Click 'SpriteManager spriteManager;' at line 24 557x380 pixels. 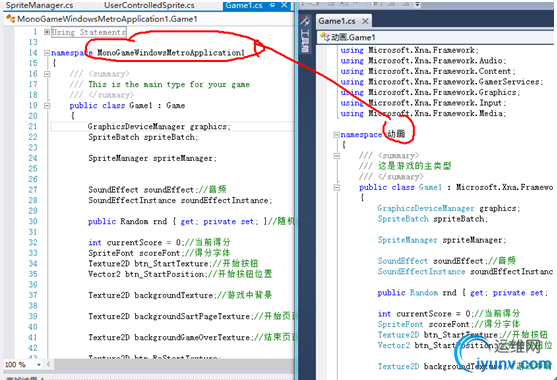152,158
